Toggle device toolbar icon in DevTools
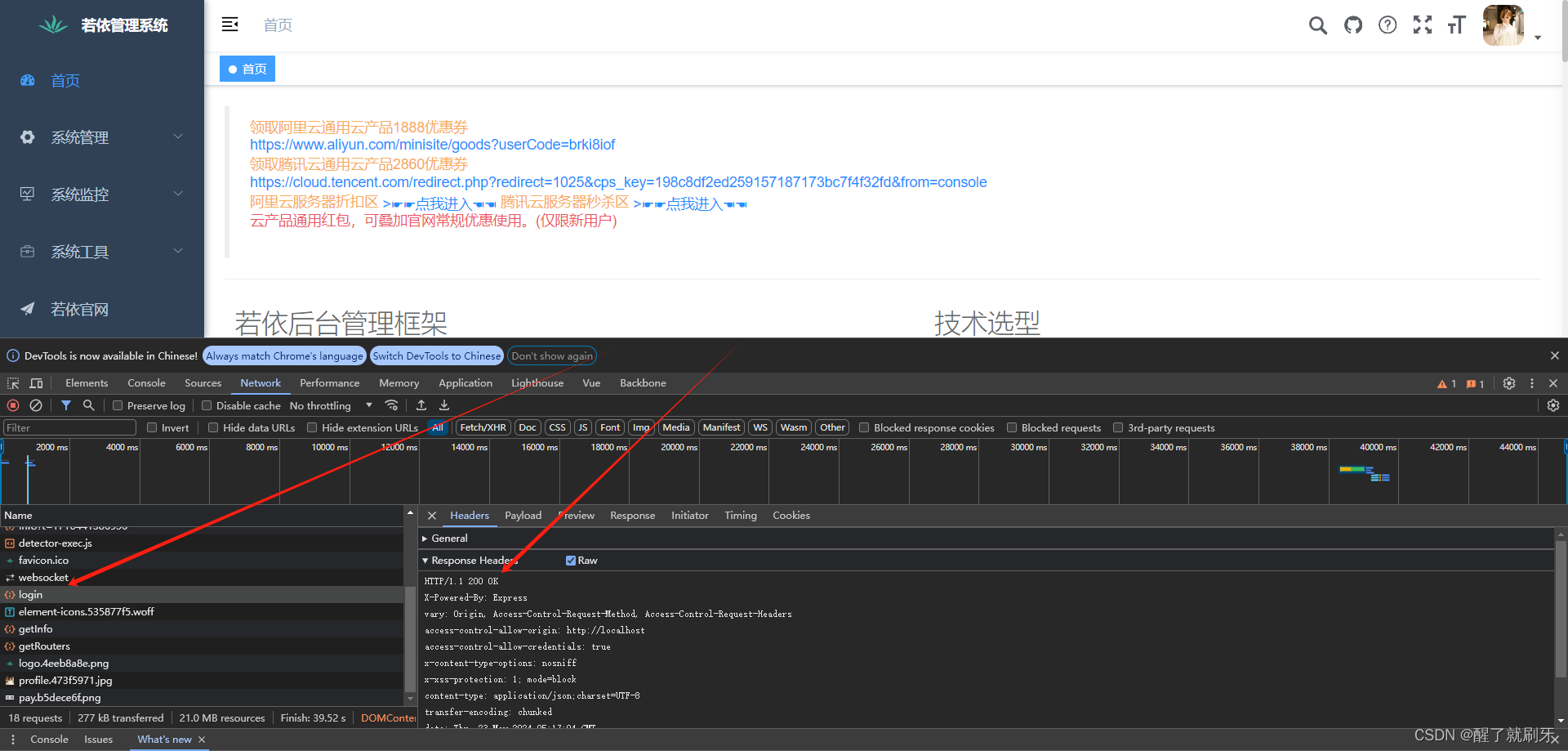The image size is (1568, 751). click(x=36, y=383)
